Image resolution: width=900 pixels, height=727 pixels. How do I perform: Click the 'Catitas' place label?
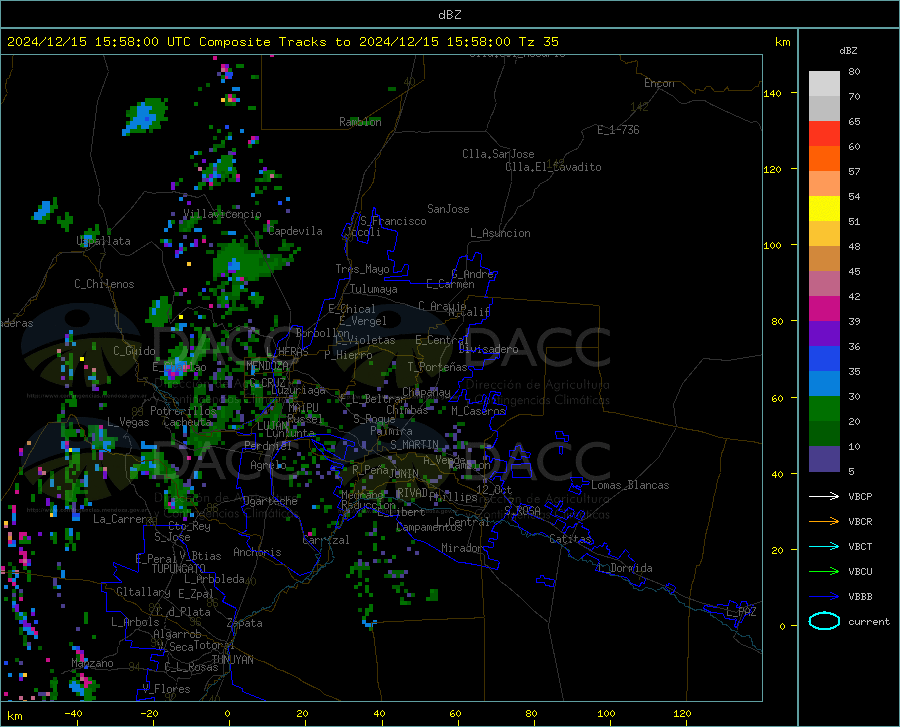click(570, 539)
